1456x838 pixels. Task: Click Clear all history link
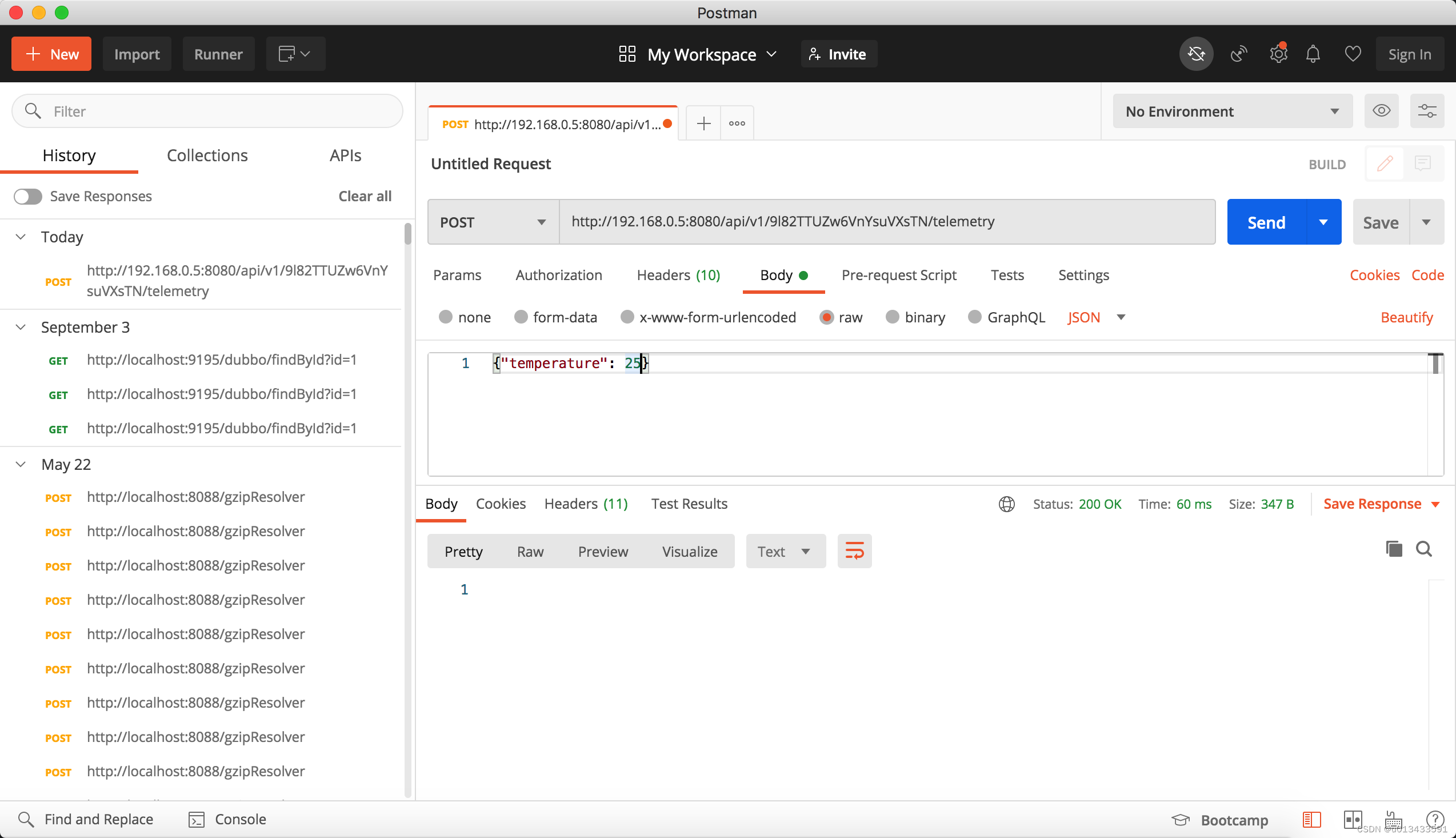tap(365, 196)
